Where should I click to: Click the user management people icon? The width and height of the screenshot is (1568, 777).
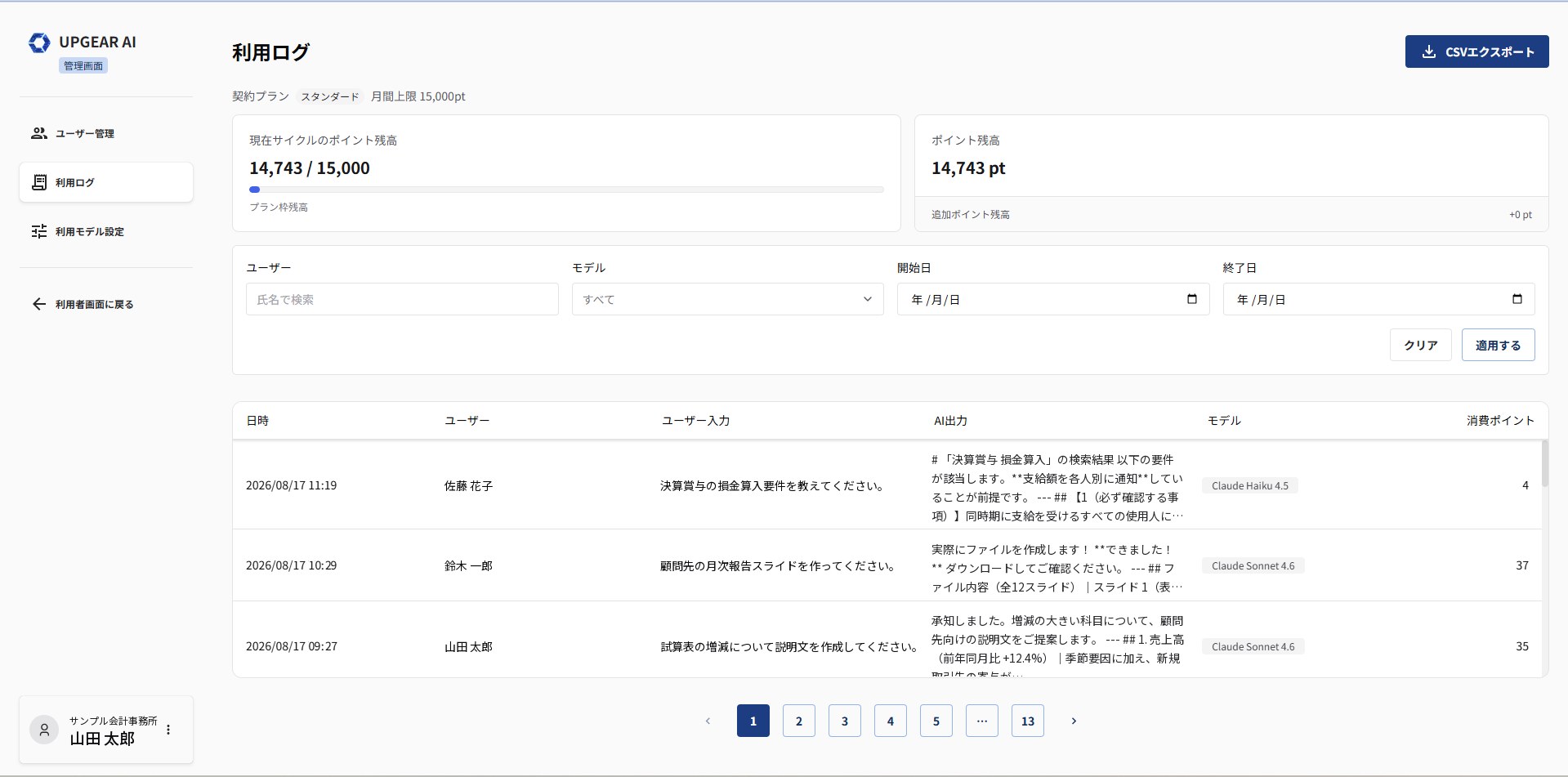(x=39, y=133)
